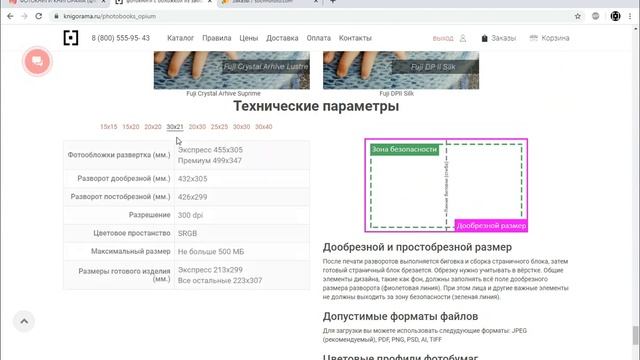640x360 pixels.
Task: Open the Контакты menu item
Action: [x=355, y=38]
